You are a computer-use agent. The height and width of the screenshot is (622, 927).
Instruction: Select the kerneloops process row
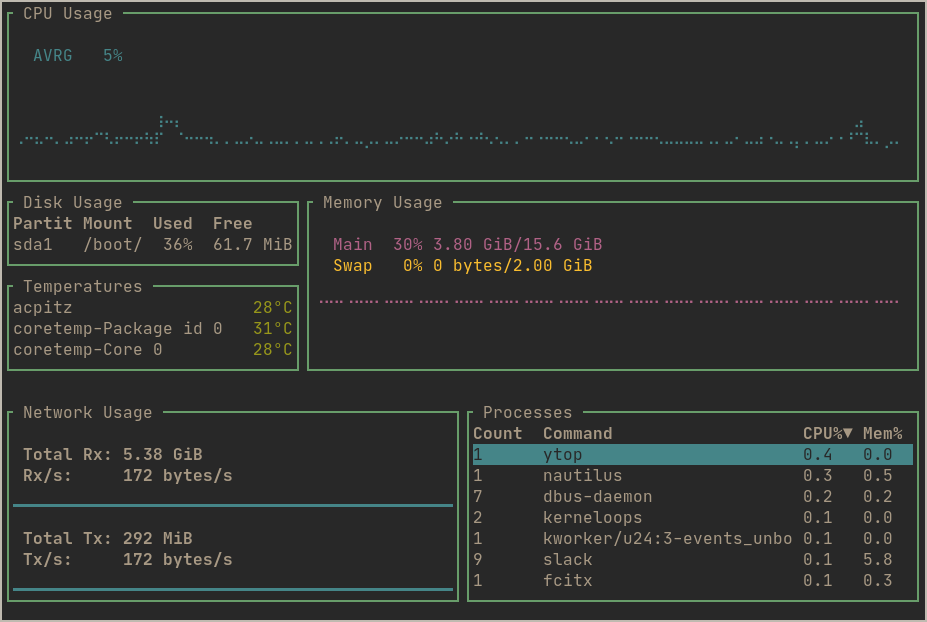tap(693, 518)
